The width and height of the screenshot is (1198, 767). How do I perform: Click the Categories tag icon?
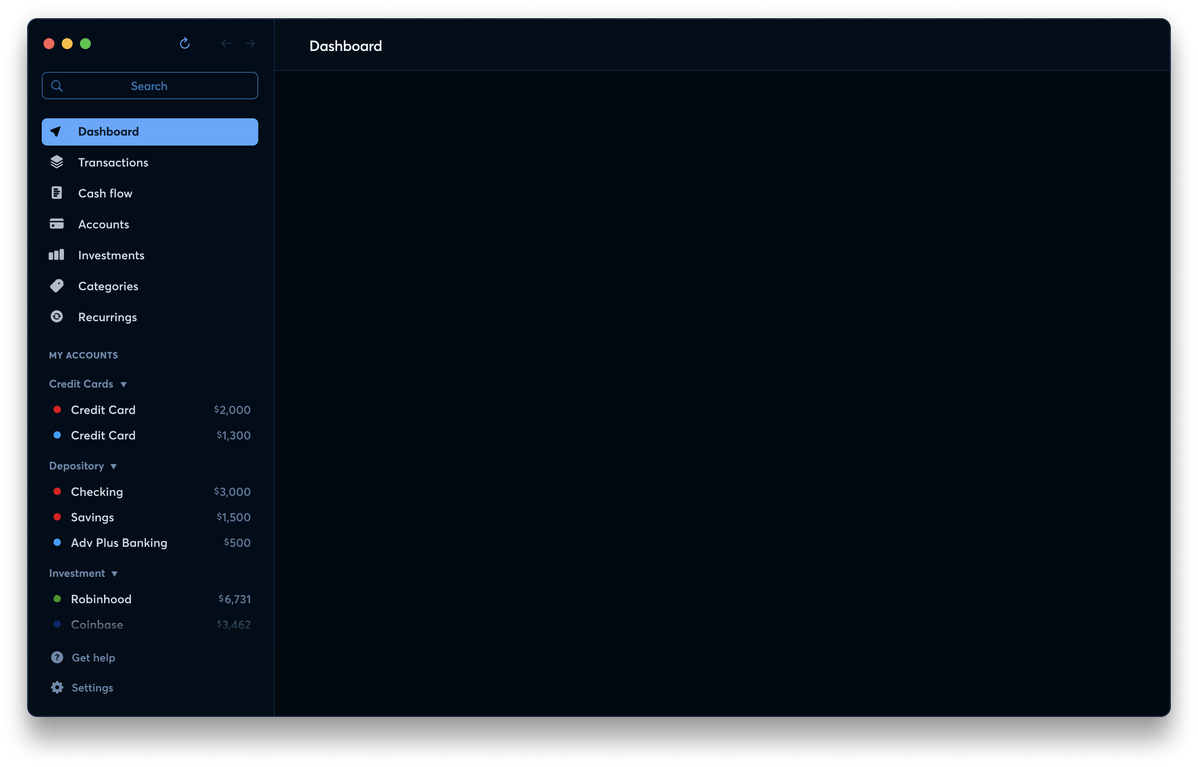click(57, 286)
